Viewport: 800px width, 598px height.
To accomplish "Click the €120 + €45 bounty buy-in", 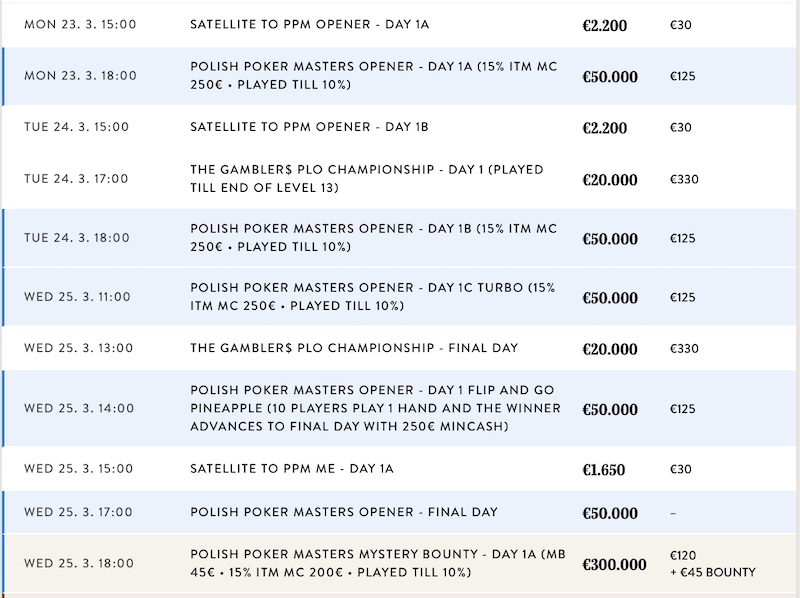I will point(712,563).
